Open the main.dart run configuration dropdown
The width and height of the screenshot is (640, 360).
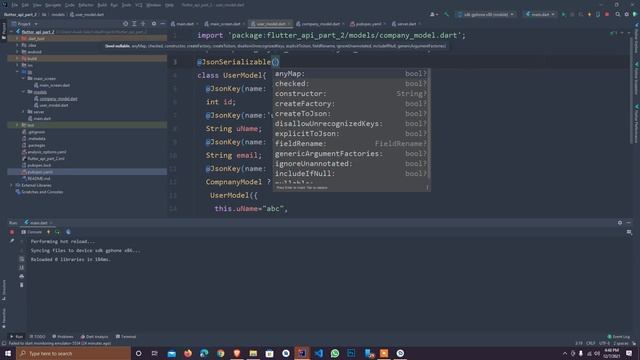tap(540, 14)
